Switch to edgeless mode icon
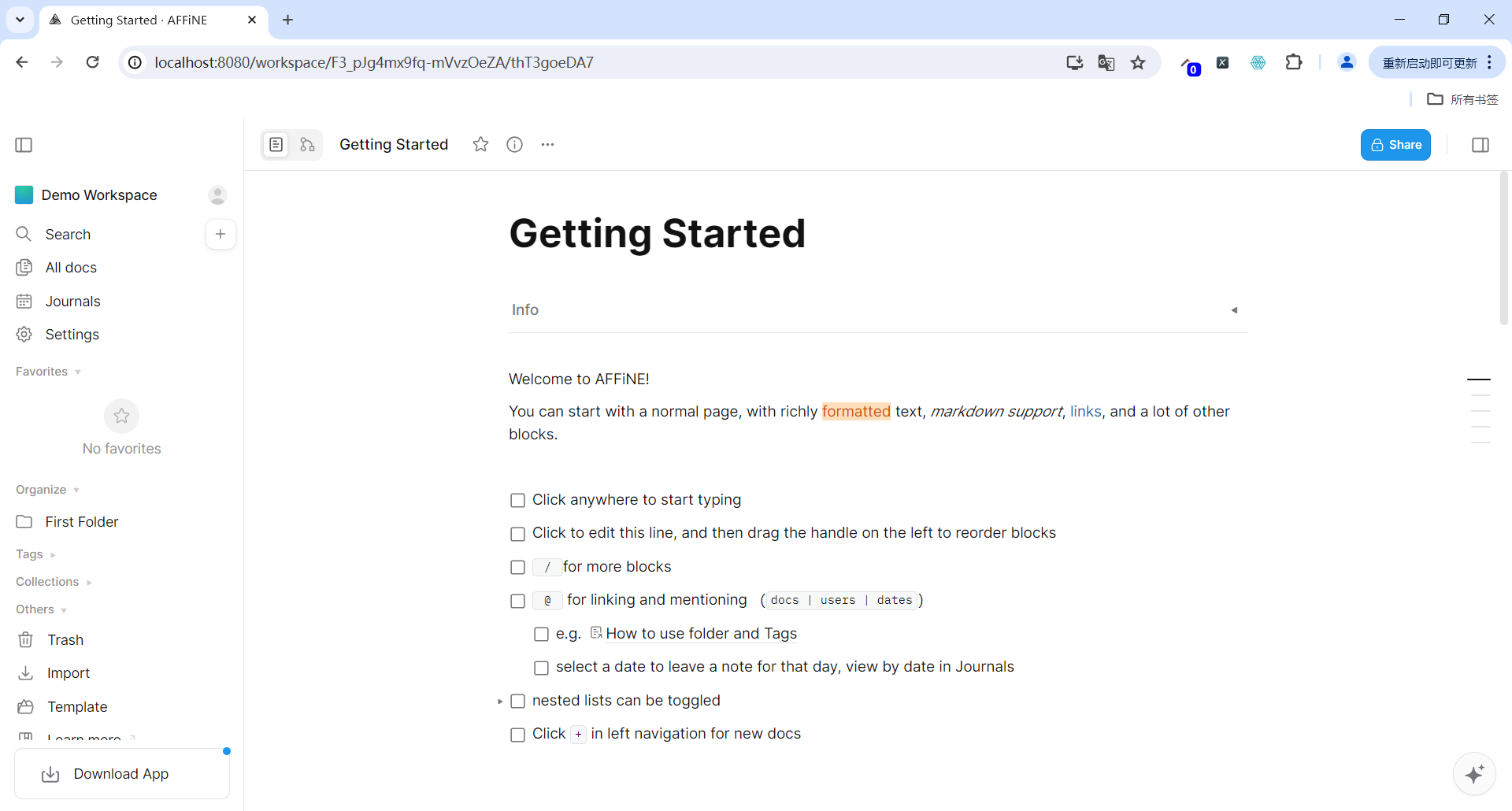This screenshot has width=1512, height=811. click(307, 145)
